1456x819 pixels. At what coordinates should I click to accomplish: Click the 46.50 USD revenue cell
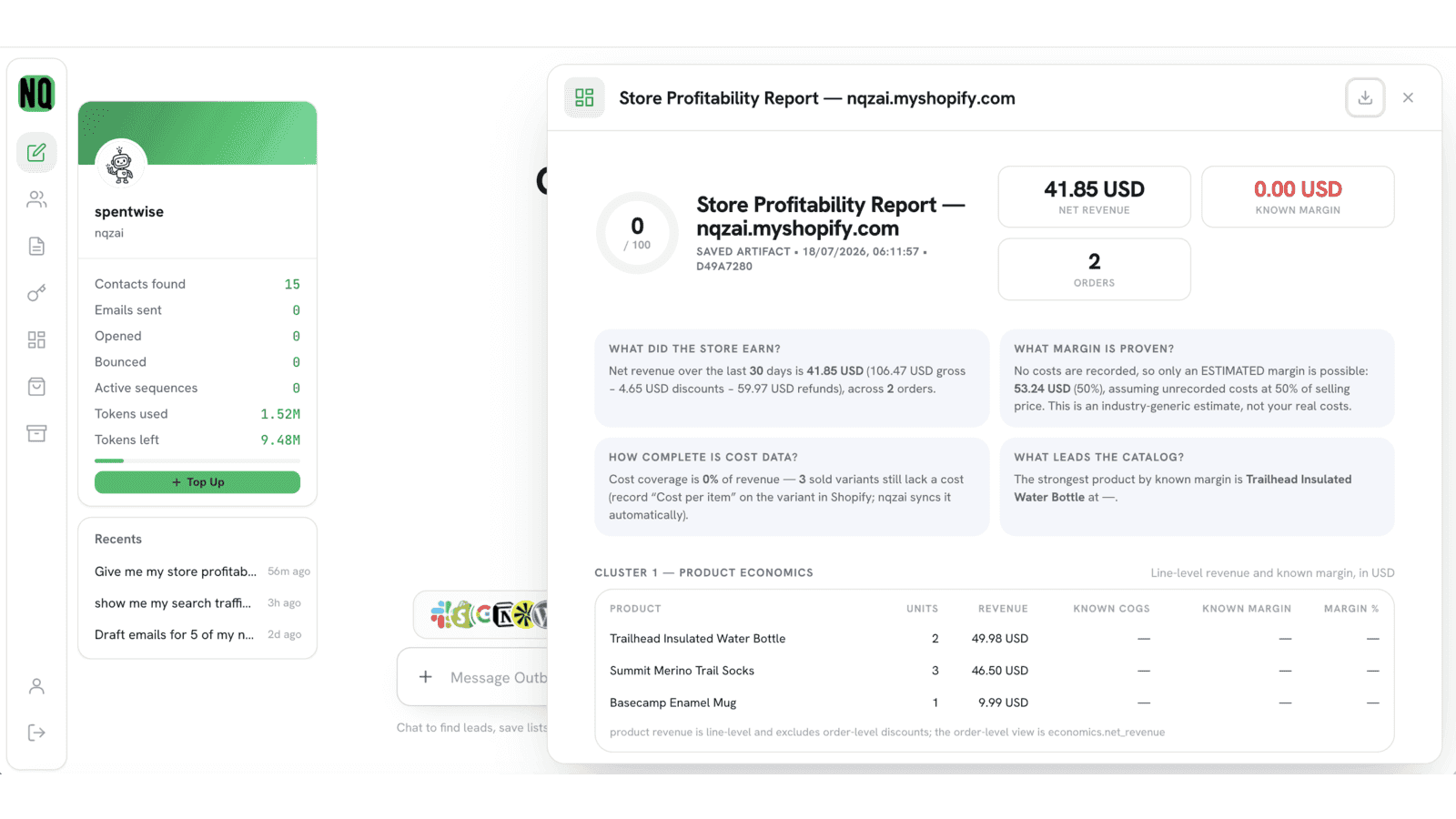tap(999, 671)
